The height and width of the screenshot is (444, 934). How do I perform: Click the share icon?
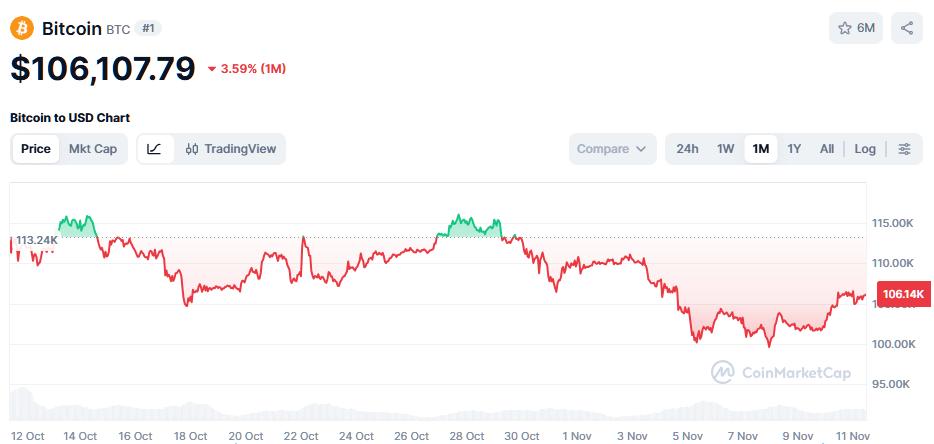tap(907, 28)
